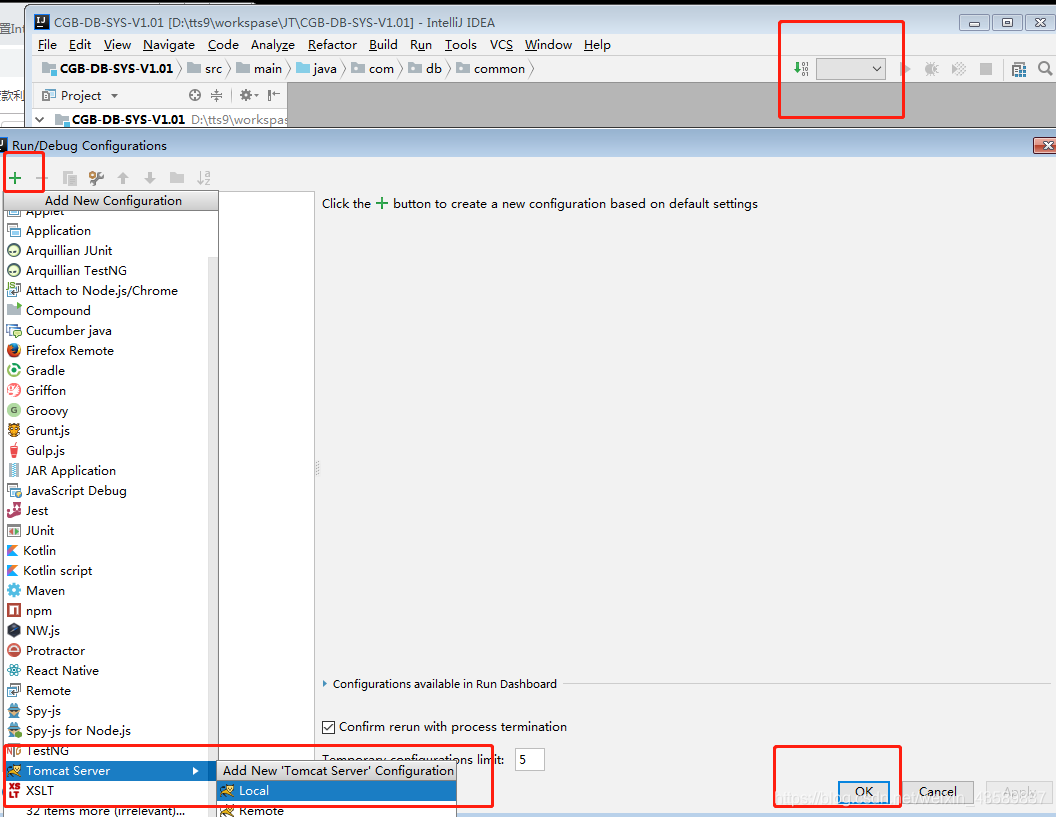This screenshot has width=1056, height=817.
Task: Click the Run play icon in IDE toolbar
Action: (905, 69)
